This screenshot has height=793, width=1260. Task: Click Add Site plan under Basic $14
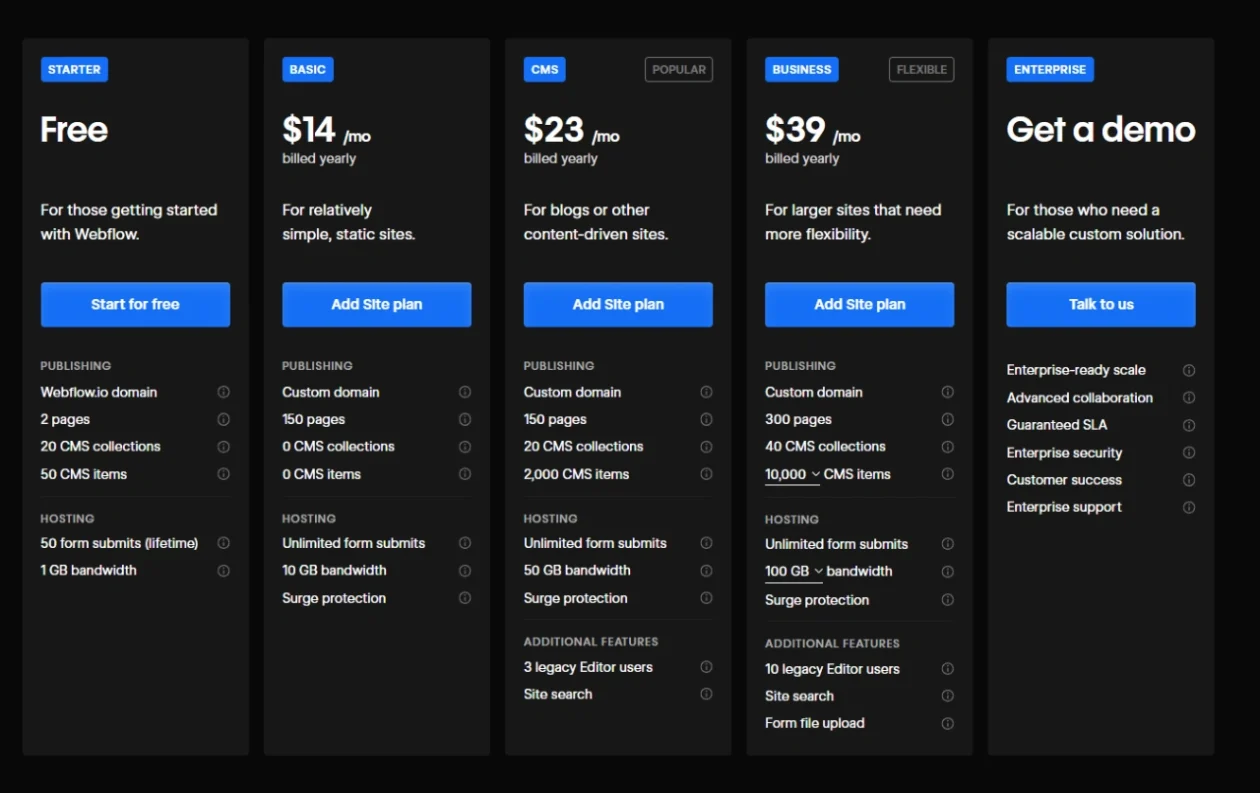pyautogui.click(x=377, y=304)
